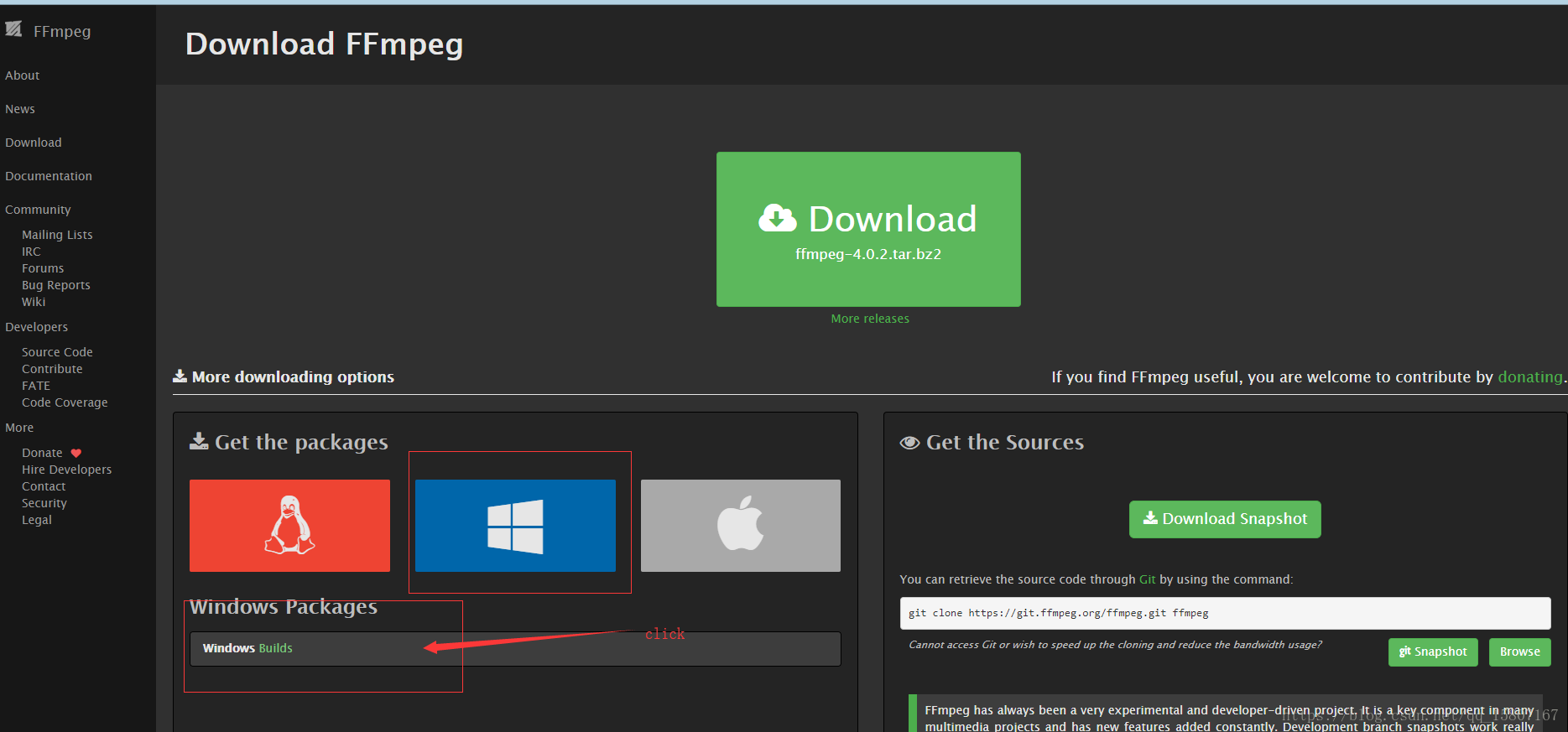The height and width of the screenshot is (732, 1568).
Task: Open the Contribute link
Action: [52, 369]
